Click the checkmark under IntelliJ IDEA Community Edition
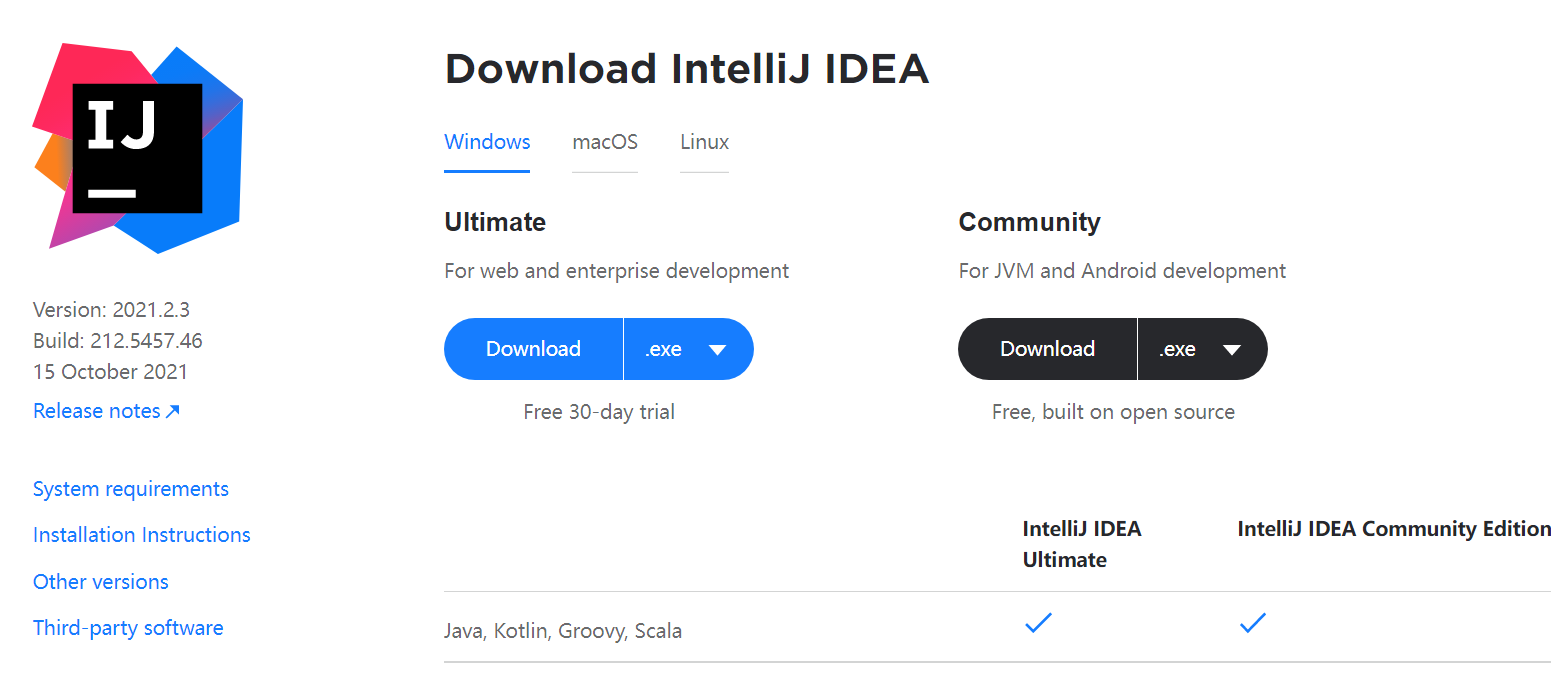This screenshot has width=1551, height=675. pos(1252,622)
